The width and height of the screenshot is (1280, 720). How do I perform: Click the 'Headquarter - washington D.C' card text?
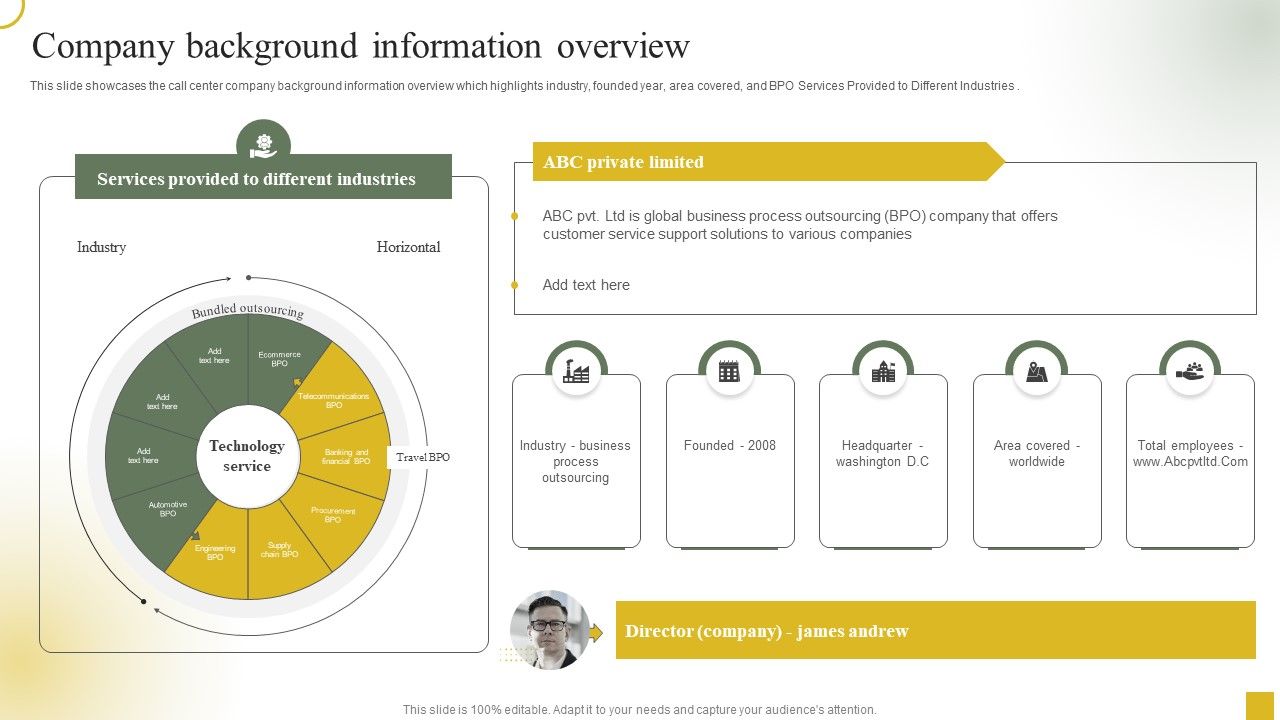[x=883, y=453]
